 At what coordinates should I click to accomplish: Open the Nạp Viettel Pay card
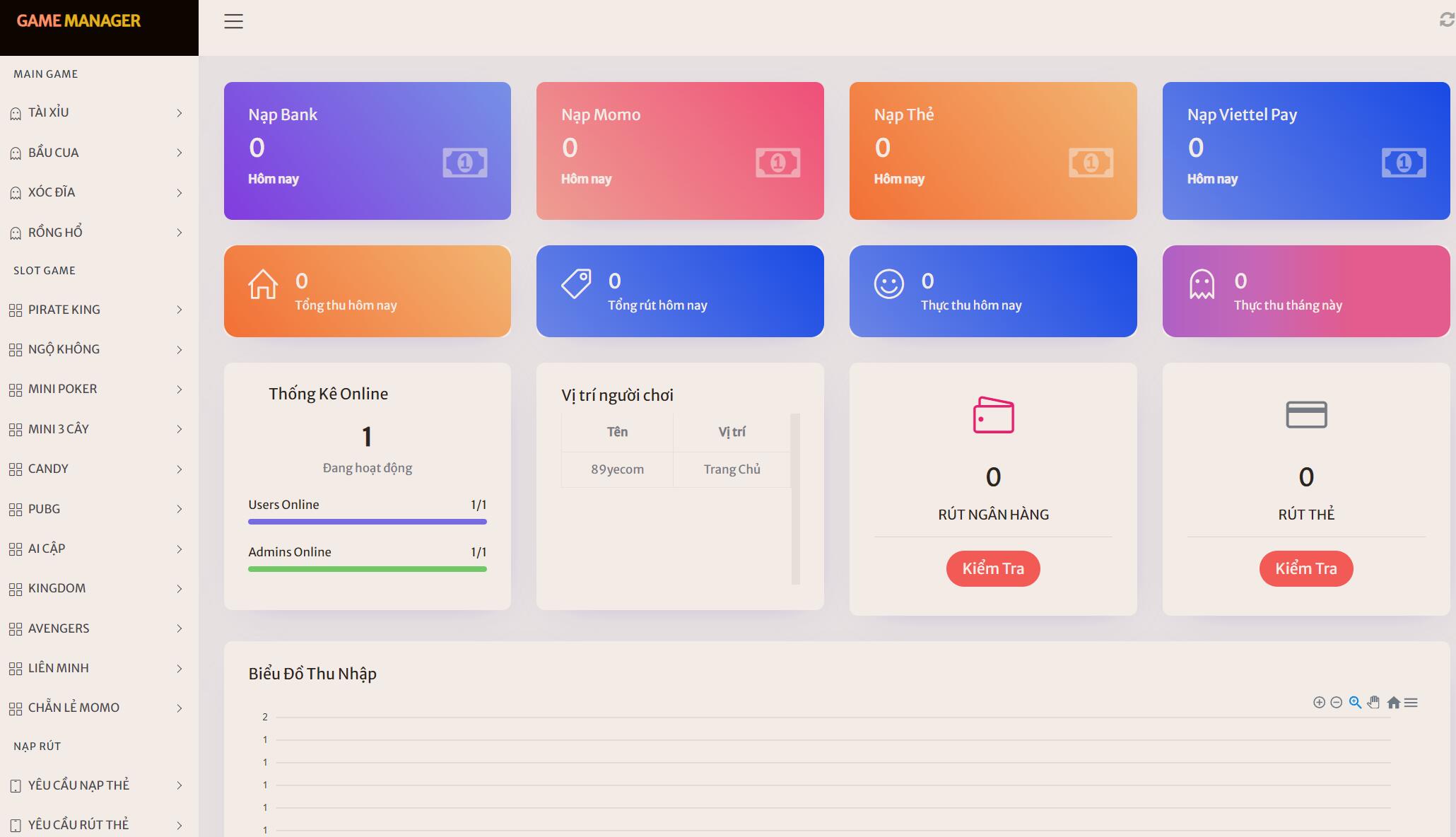[1306, 151]
